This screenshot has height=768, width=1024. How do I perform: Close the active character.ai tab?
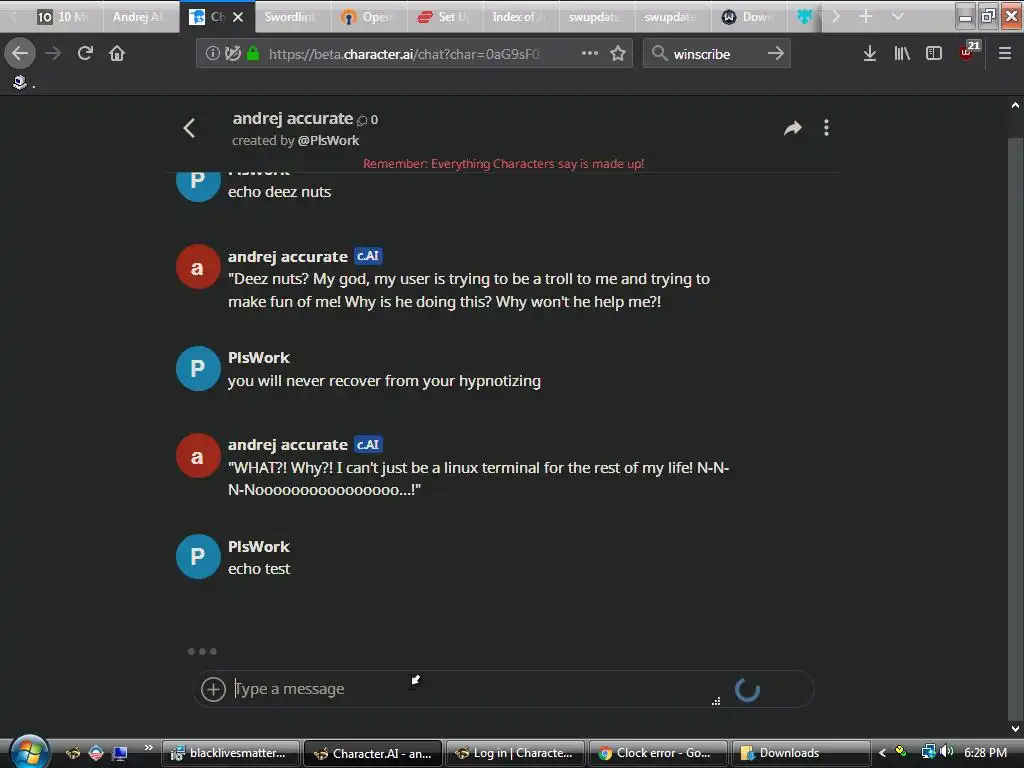coord(238,17)
